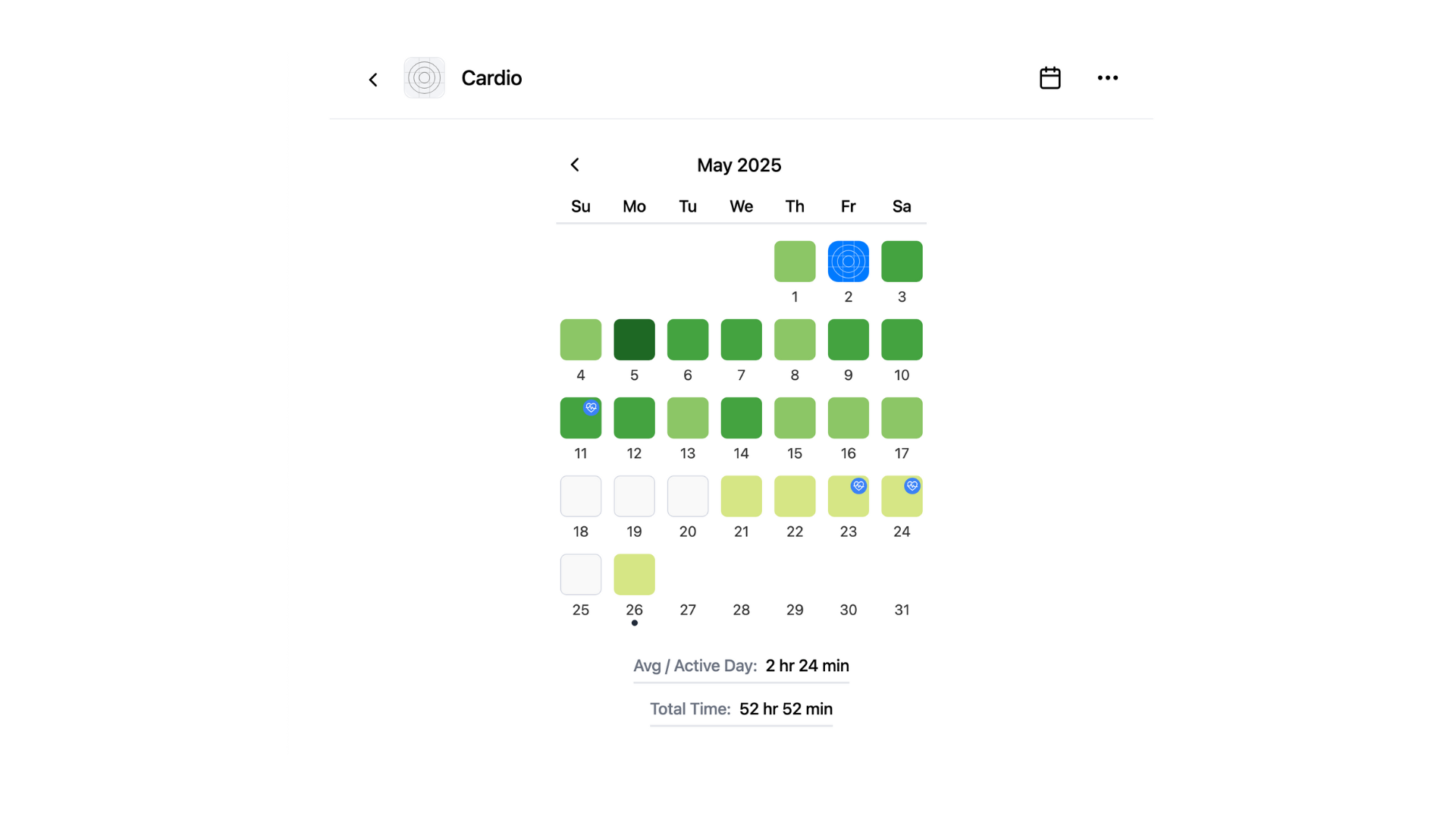This screenshot has height=819, width=1456.
Task: Go to the previous month using chevron
Action: coord(575,165)
